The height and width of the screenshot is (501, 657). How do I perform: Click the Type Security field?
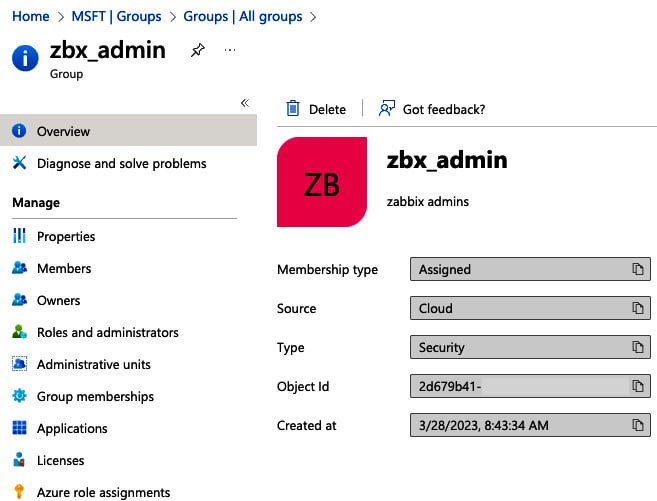point(530,347)
